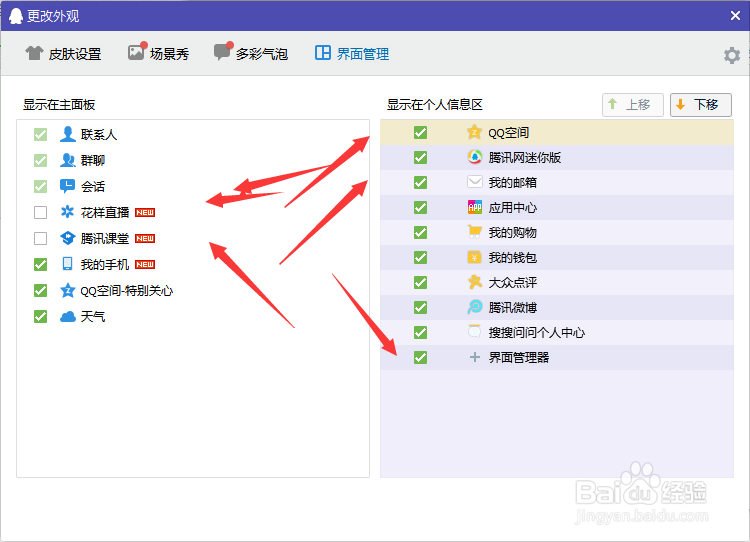Select the 搜搜问问个人中心 row text

coord(536,332)
